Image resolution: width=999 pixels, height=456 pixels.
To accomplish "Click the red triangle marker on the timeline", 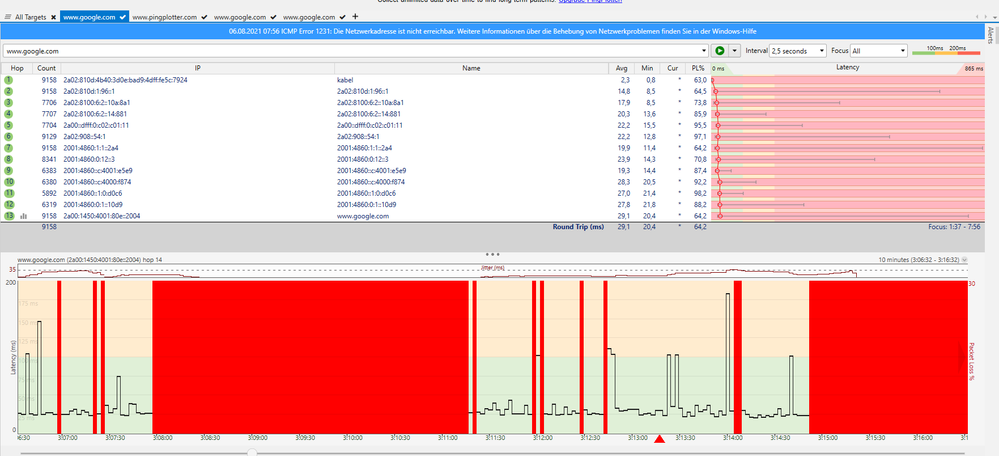I will 659,439.
